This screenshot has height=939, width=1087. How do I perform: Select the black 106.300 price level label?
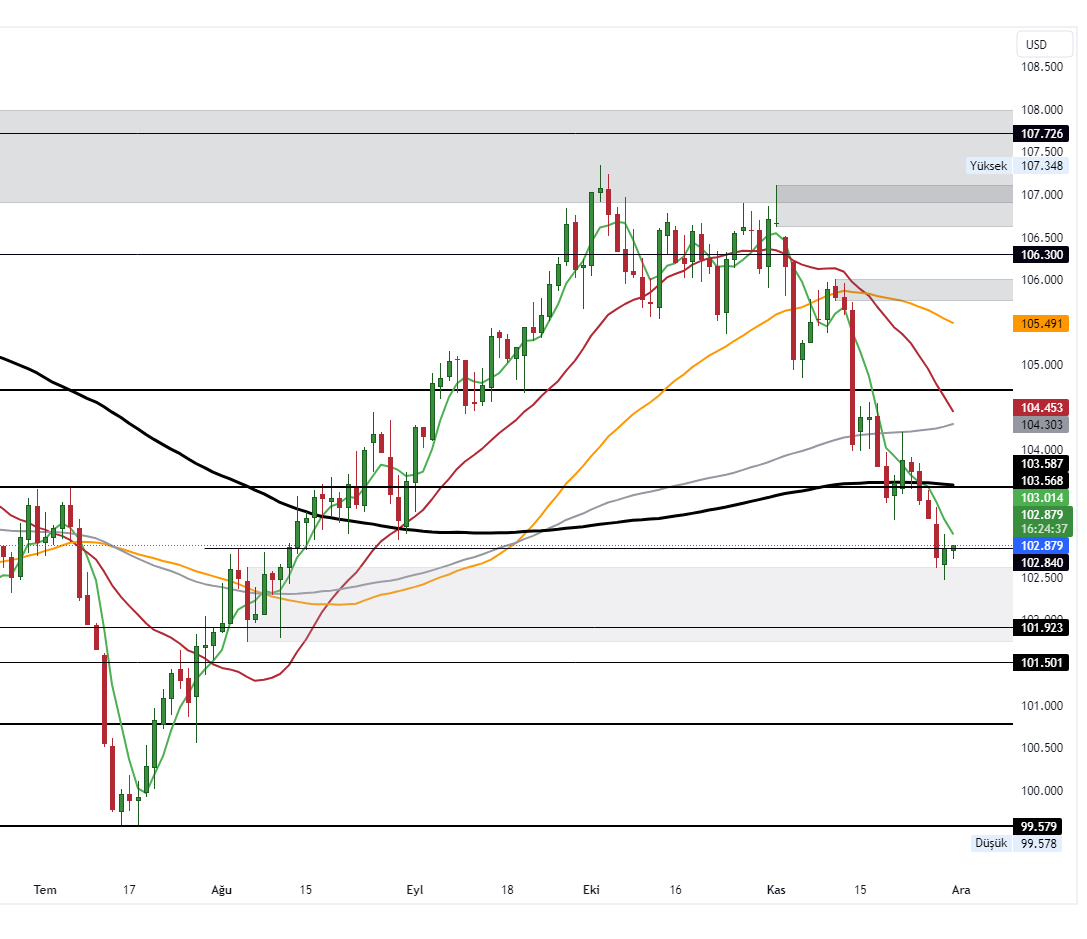point(1040,255)
